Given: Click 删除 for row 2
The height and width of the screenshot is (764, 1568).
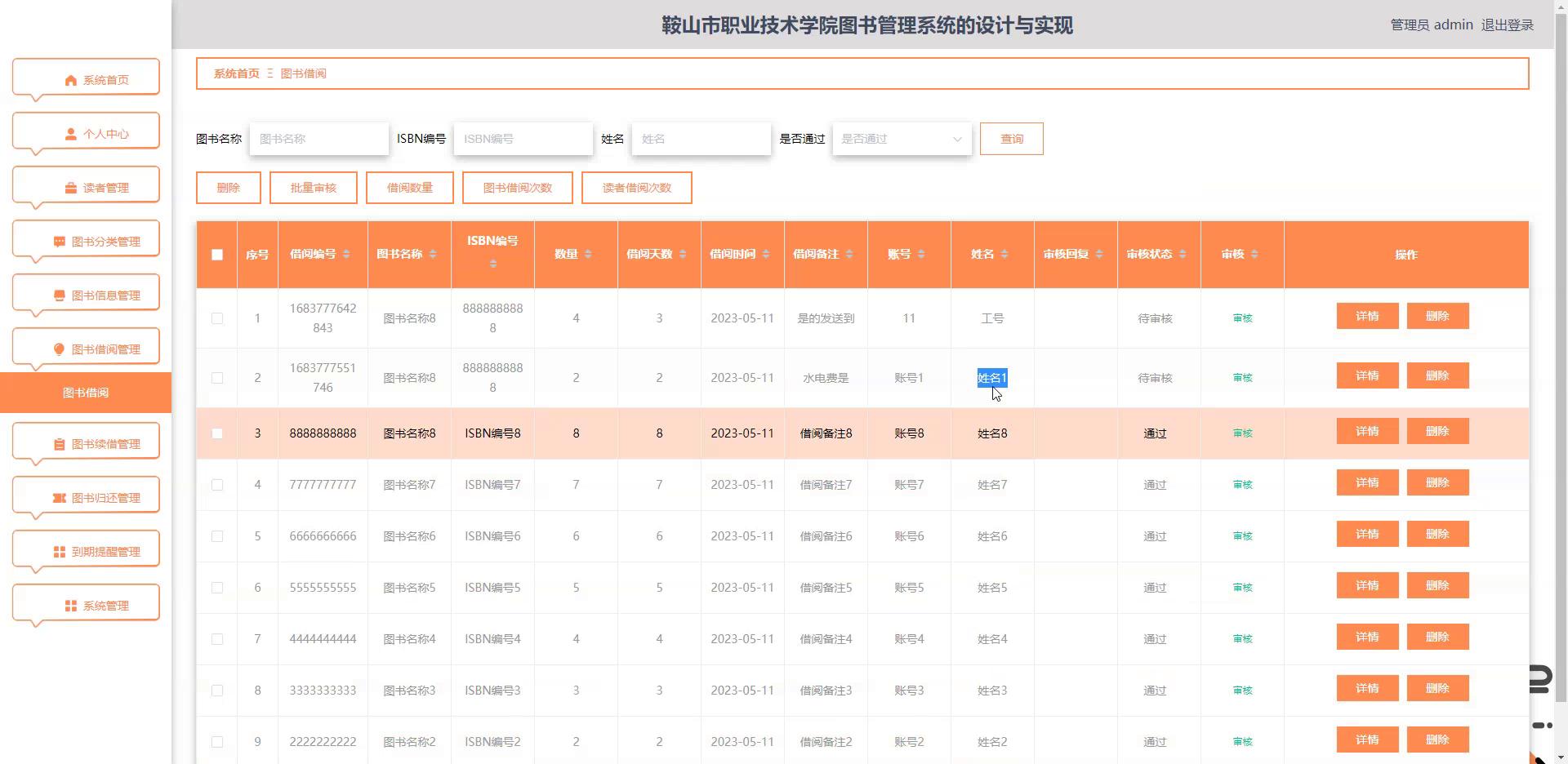Looking at the screenshot, I should (x=1438, y=375).
